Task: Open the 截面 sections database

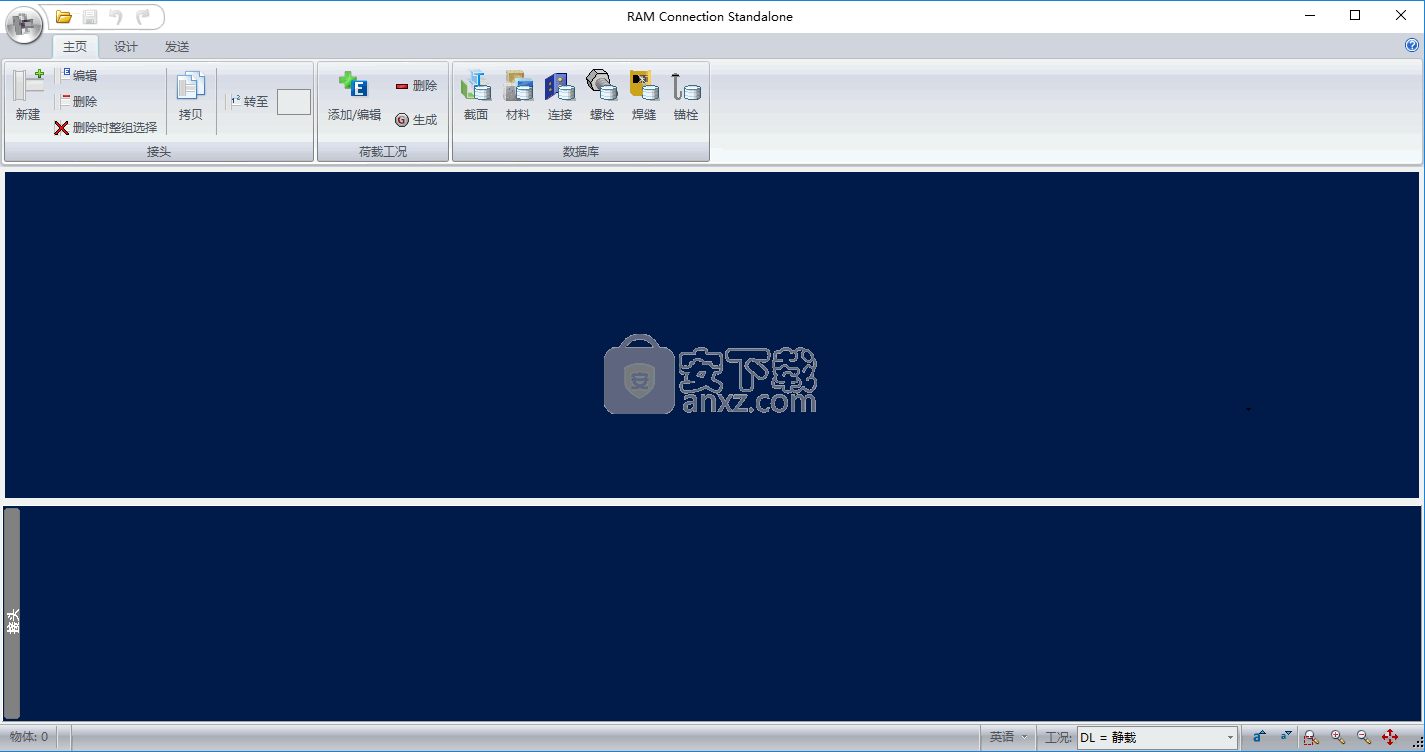Action: 476,96
